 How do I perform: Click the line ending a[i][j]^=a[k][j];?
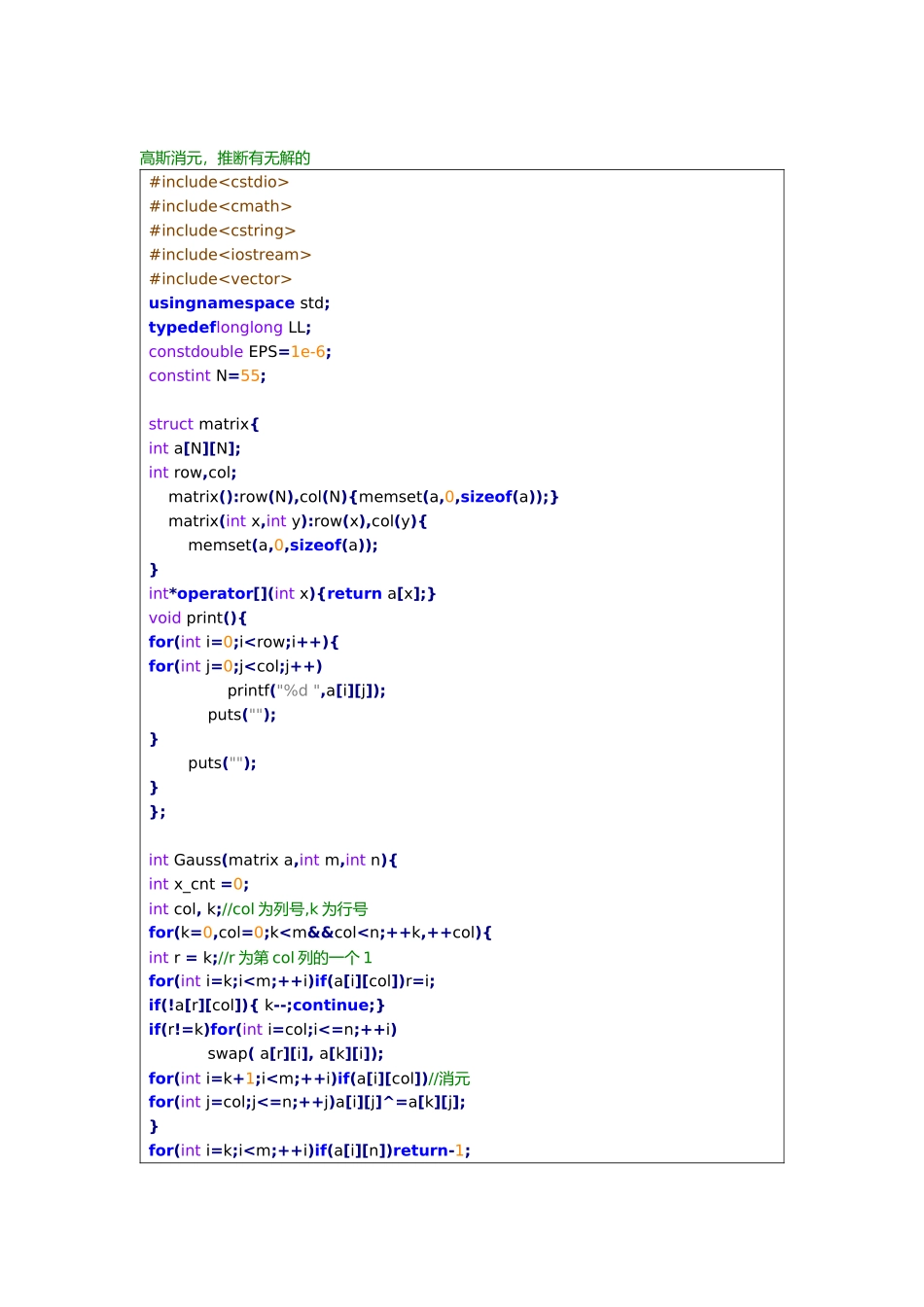307,1102
